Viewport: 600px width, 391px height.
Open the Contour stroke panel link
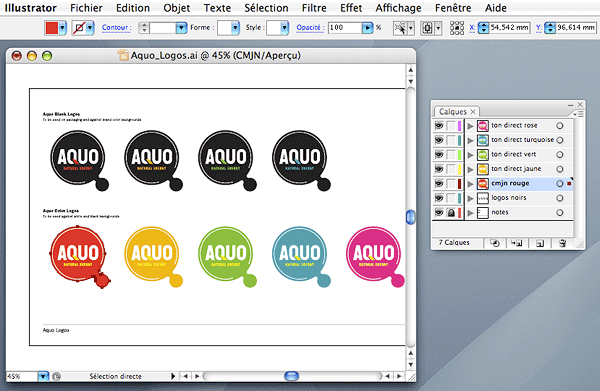point(116,28)
